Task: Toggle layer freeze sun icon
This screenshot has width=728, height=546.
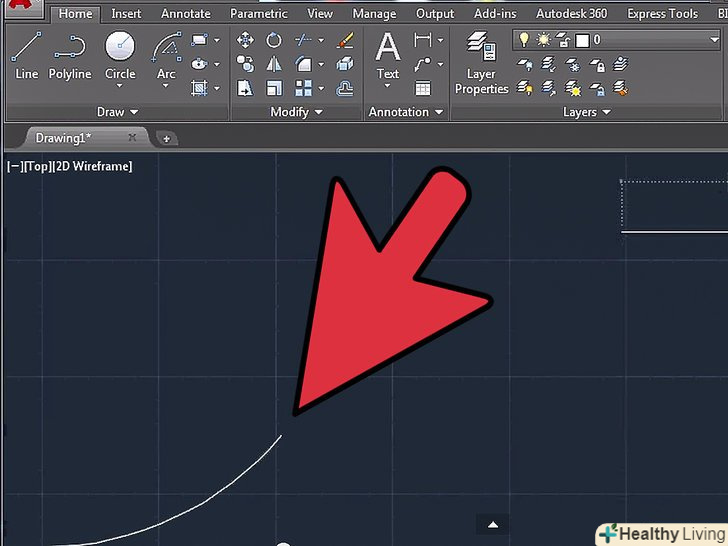Action: pos(543,40)
